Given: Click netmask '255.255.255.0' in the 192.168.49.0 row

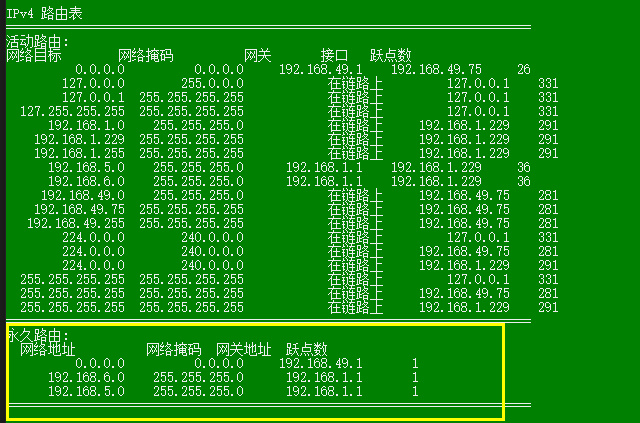Looking at the screenshot, I should click(198, 195).
